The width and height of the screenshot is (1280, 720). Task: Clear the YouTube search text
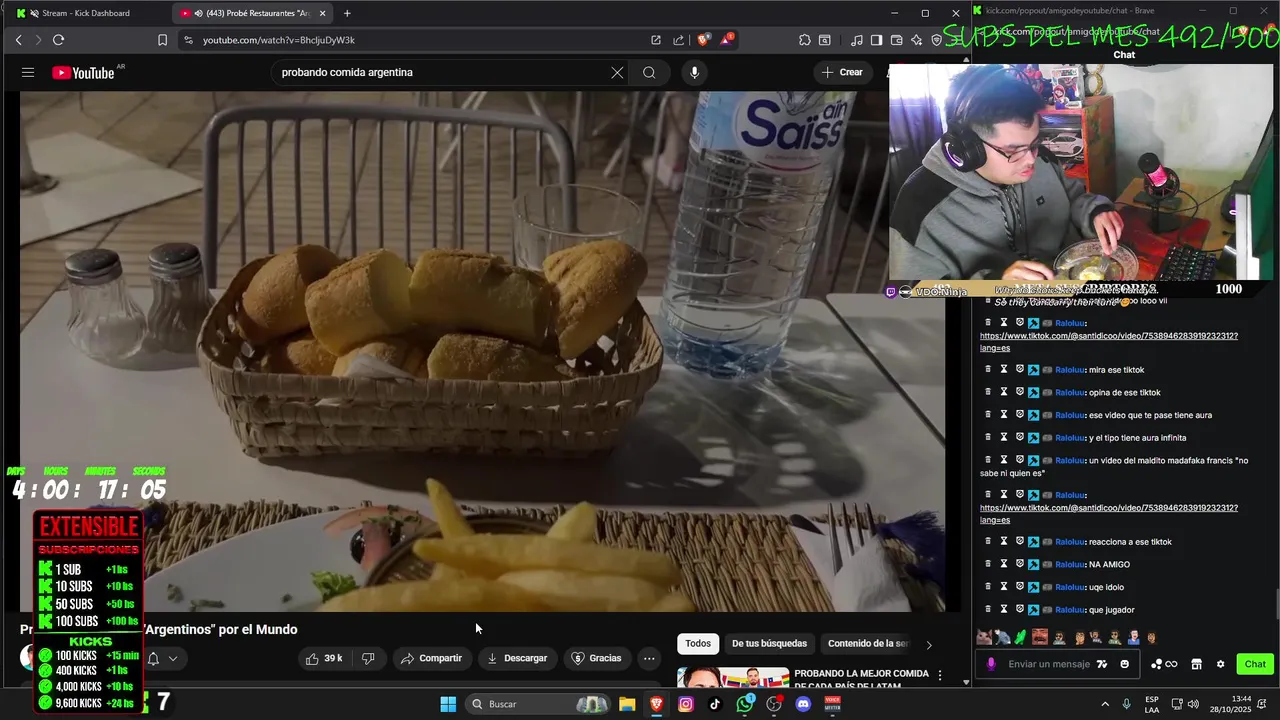pyautogui.click(x=617, y=72)
